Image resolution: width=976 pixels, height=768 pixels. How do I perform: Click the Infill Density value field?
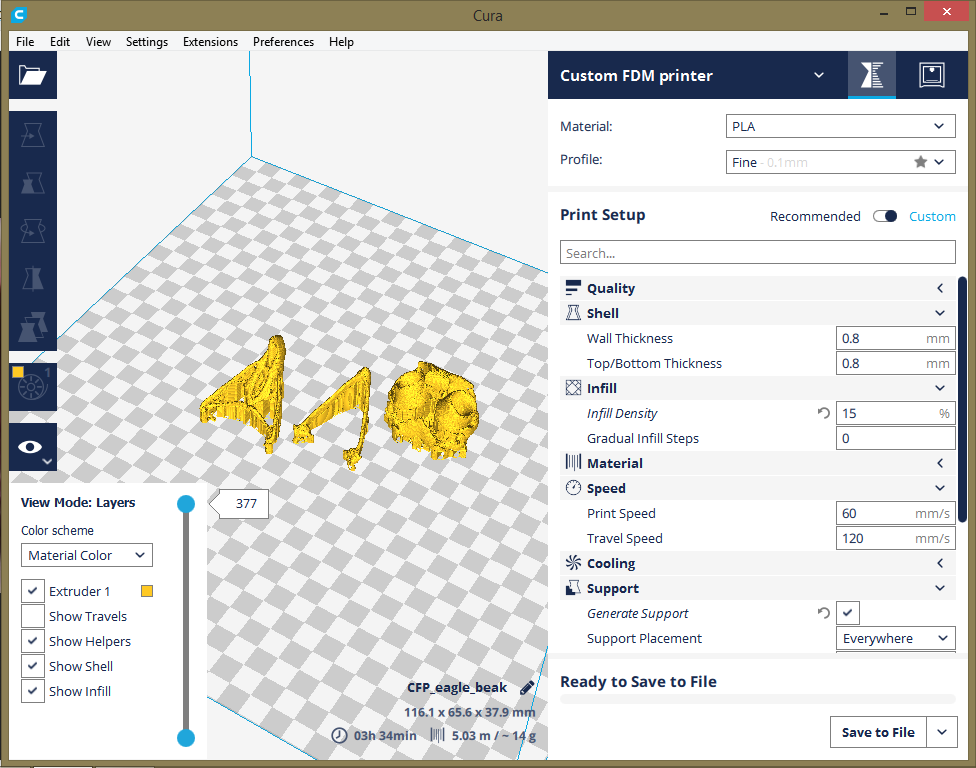click(895, 413)
